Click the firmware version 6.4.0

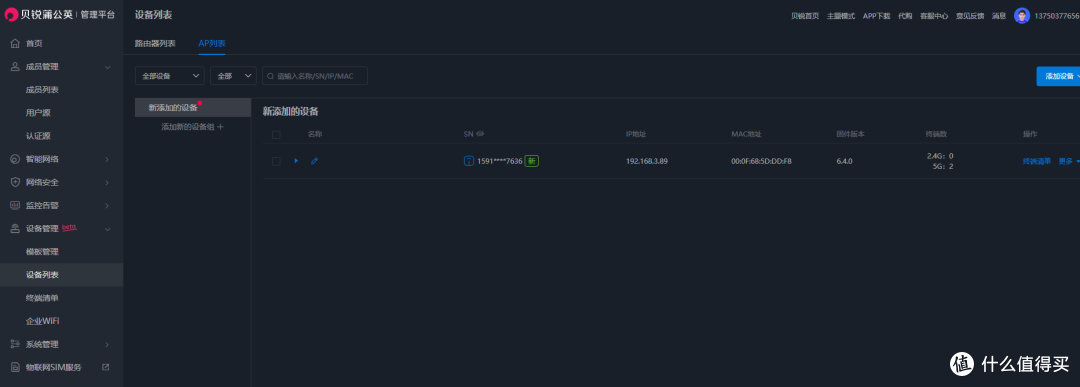click(x=844, y=161)
